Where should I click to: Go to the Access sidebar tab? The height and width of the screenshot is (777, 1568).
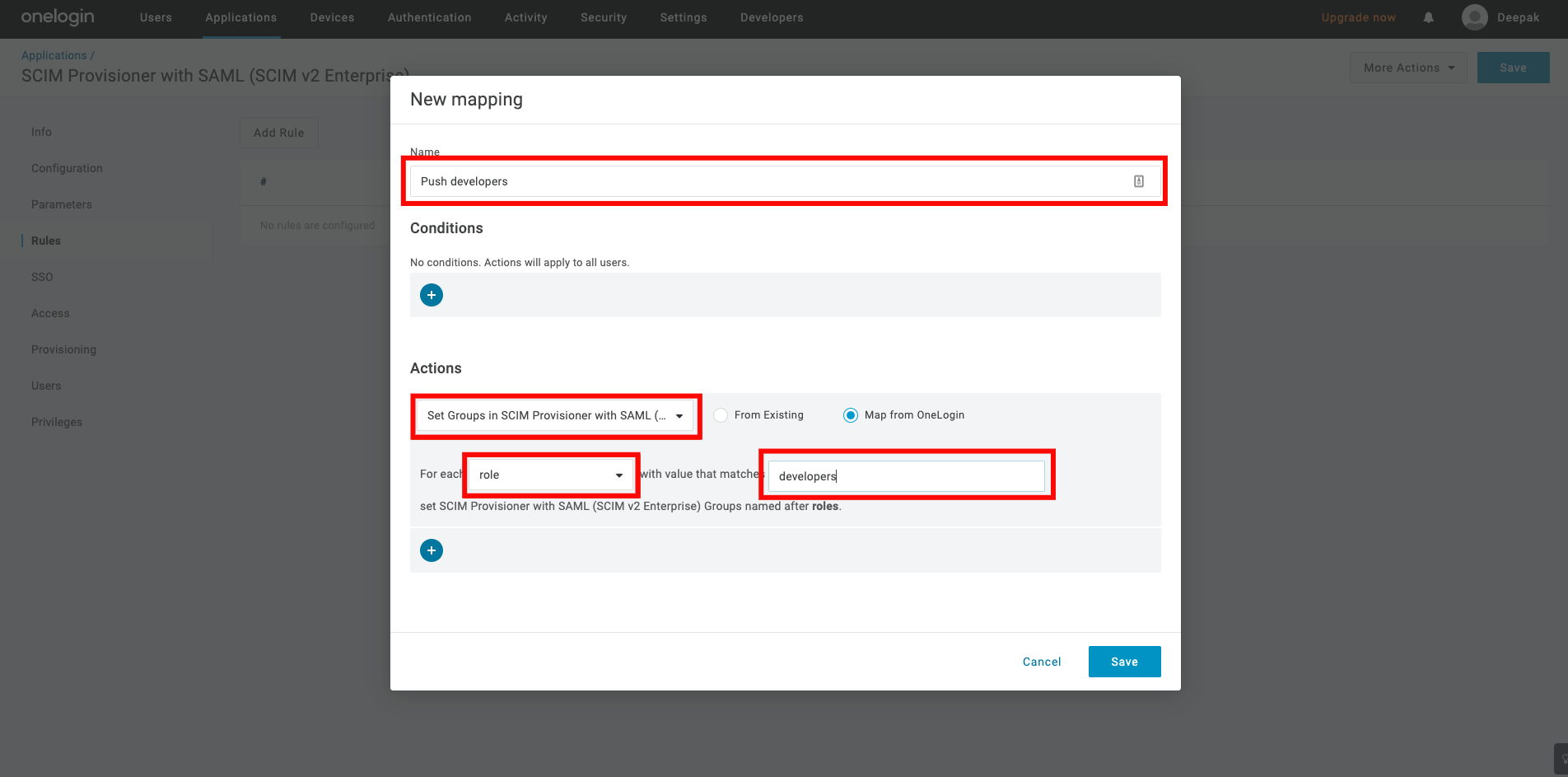pyautogui.click(x=50, y=313)
